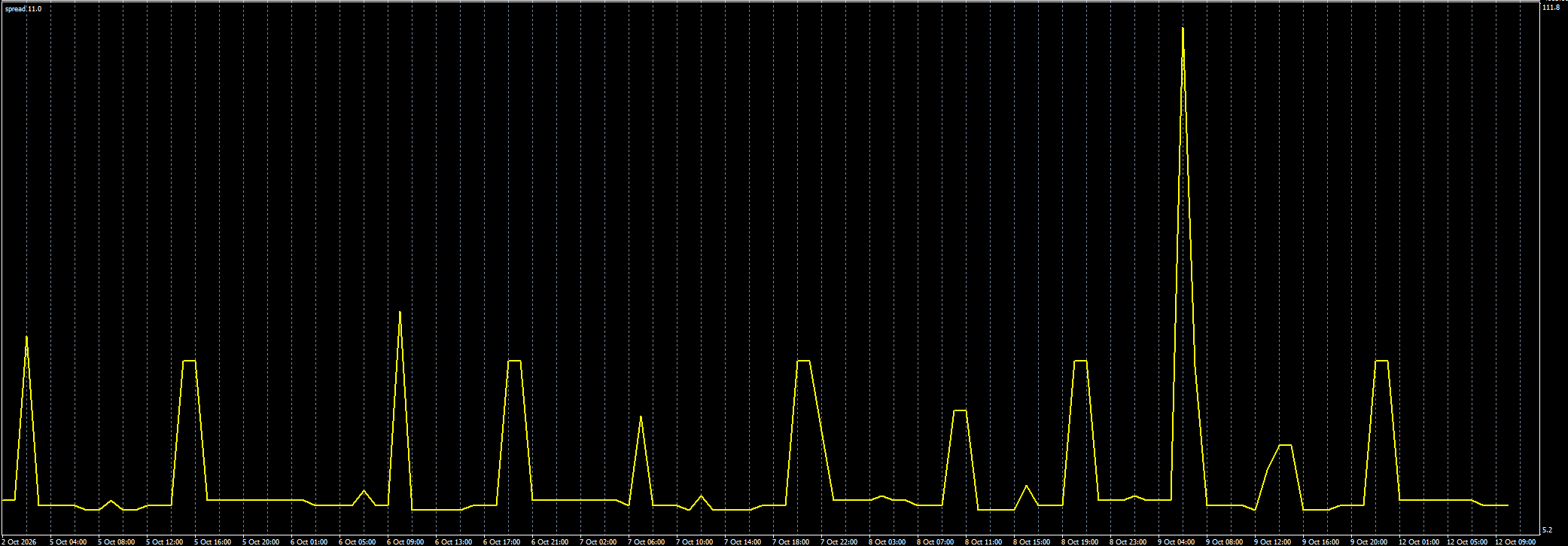This screenshot has width=1568, height=546.
Task: Click the "5 Oct 08:00" time label
Action: 117,541
